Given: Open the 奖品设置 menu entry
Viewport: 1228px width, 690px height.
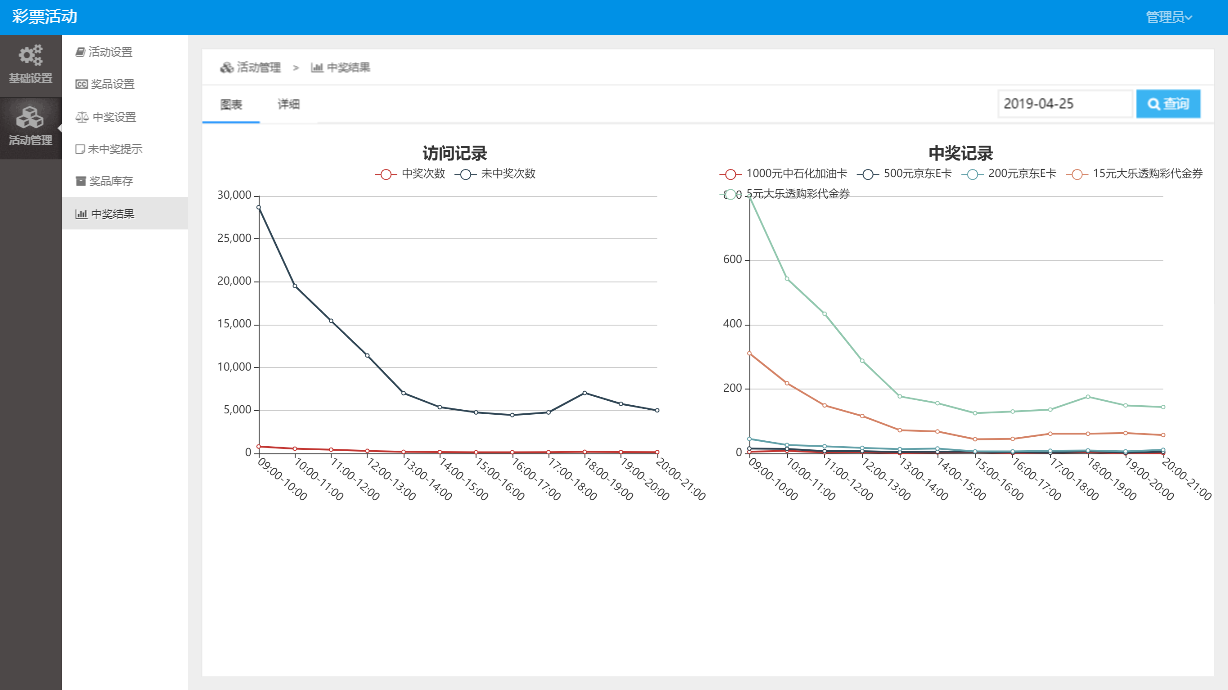Looking at the screenshot, I should [105, 84].
